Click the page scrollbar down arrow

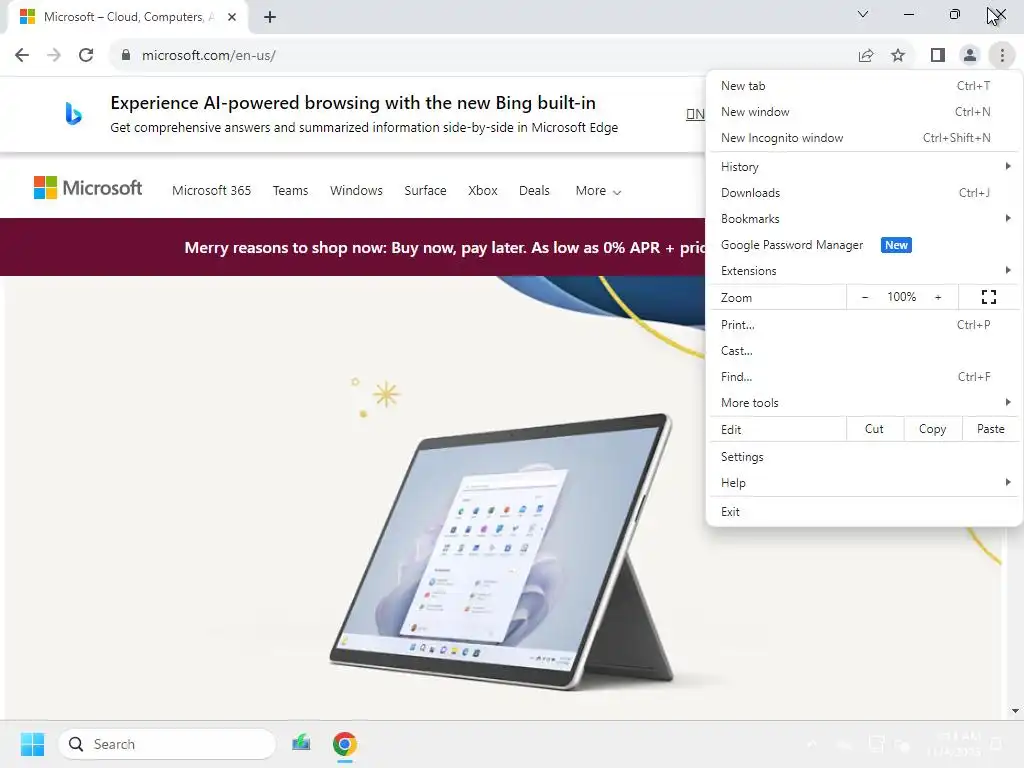1015,711
